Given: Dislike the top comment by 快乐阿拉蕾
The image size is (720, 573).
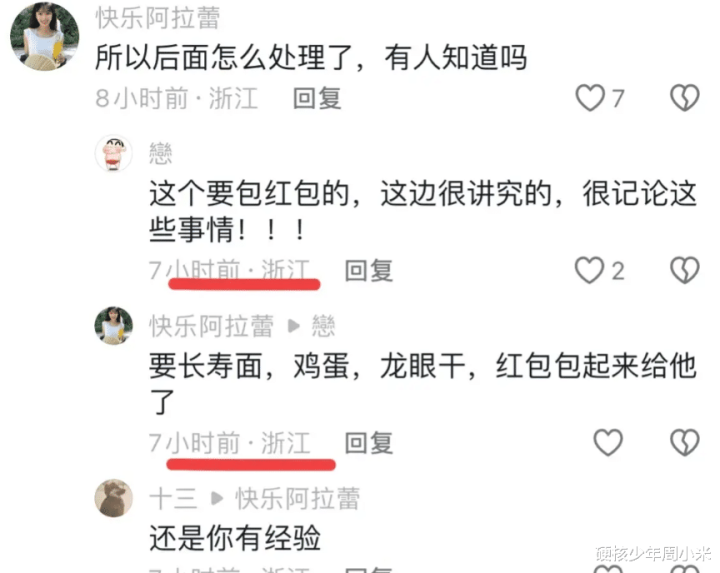Looking at the screenshot, I should [685, 98].
